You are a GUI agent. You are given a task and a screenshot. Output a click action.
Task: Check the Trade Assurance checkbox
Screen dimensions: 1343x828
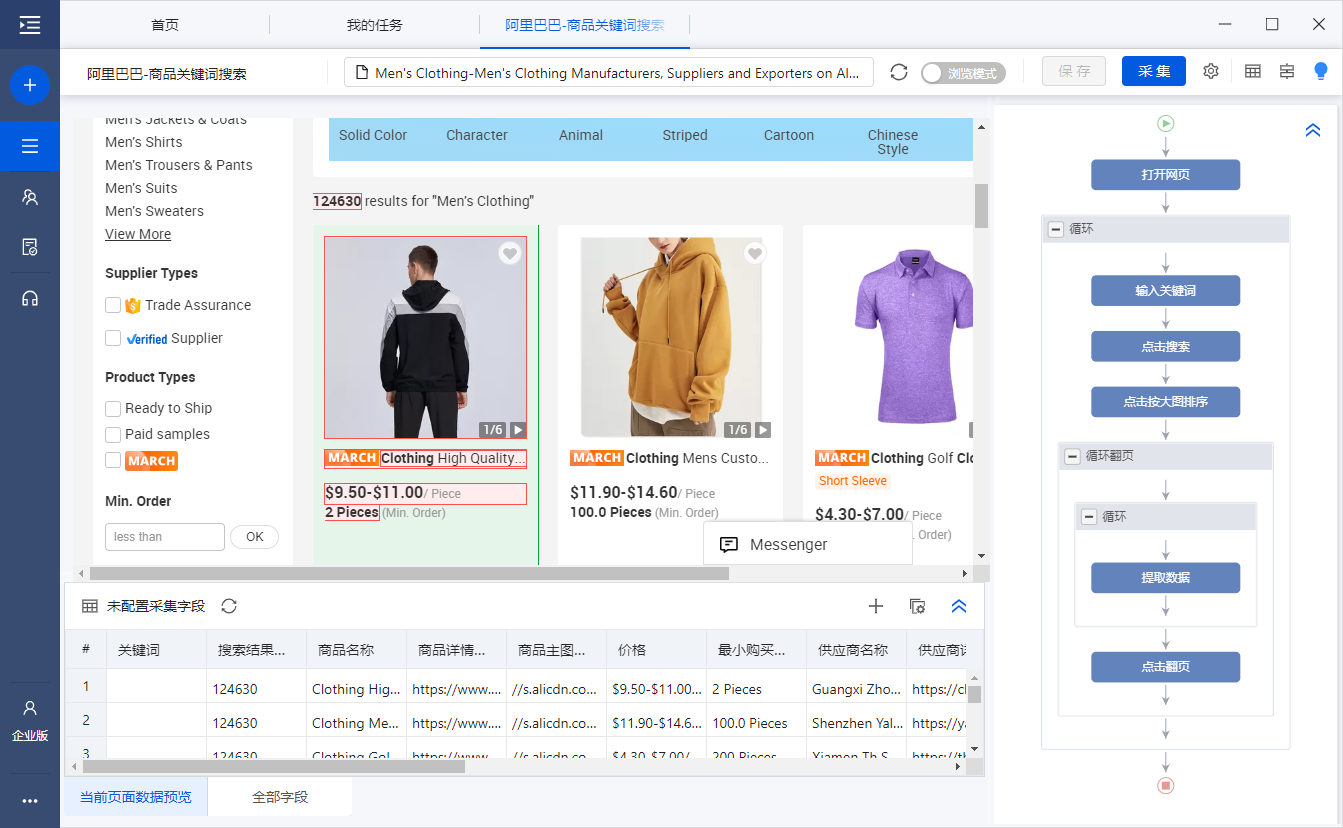click(113, 305)
